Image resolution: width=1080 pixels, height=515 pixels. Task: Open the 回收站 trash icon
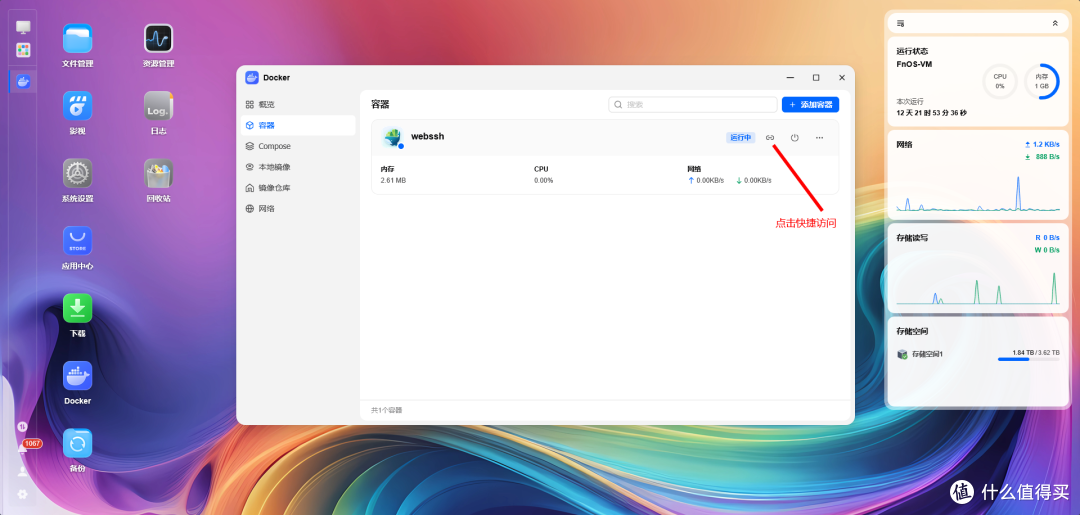(x=158, y=174)
